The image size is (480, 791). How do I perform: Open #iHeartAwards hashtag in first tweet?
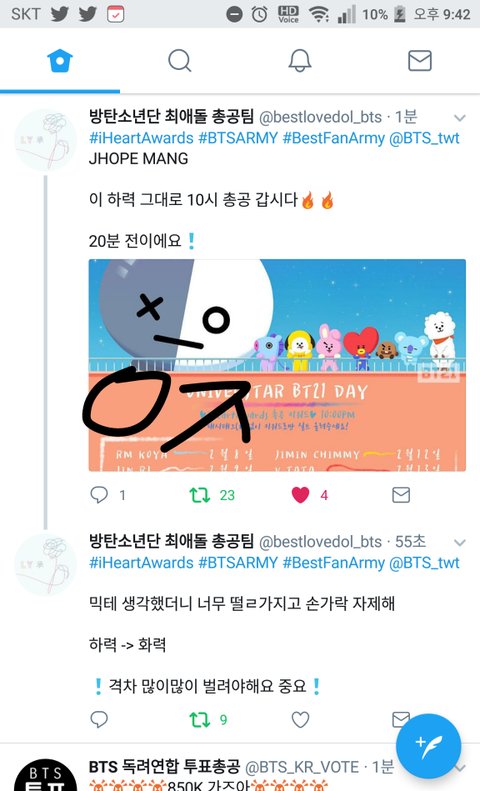click(x=141, y=138)
